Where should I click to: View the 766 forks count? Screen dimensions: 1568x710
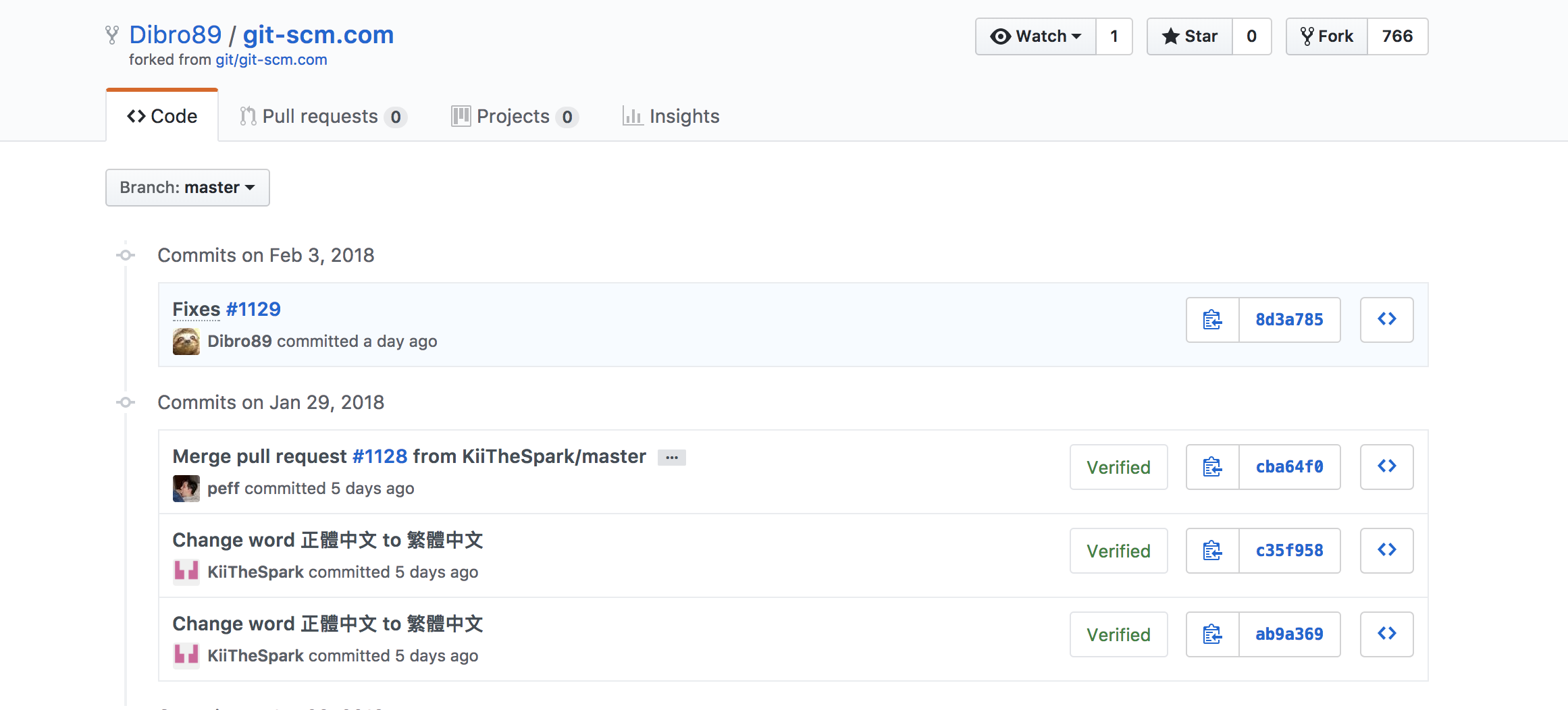(1398, 36)
